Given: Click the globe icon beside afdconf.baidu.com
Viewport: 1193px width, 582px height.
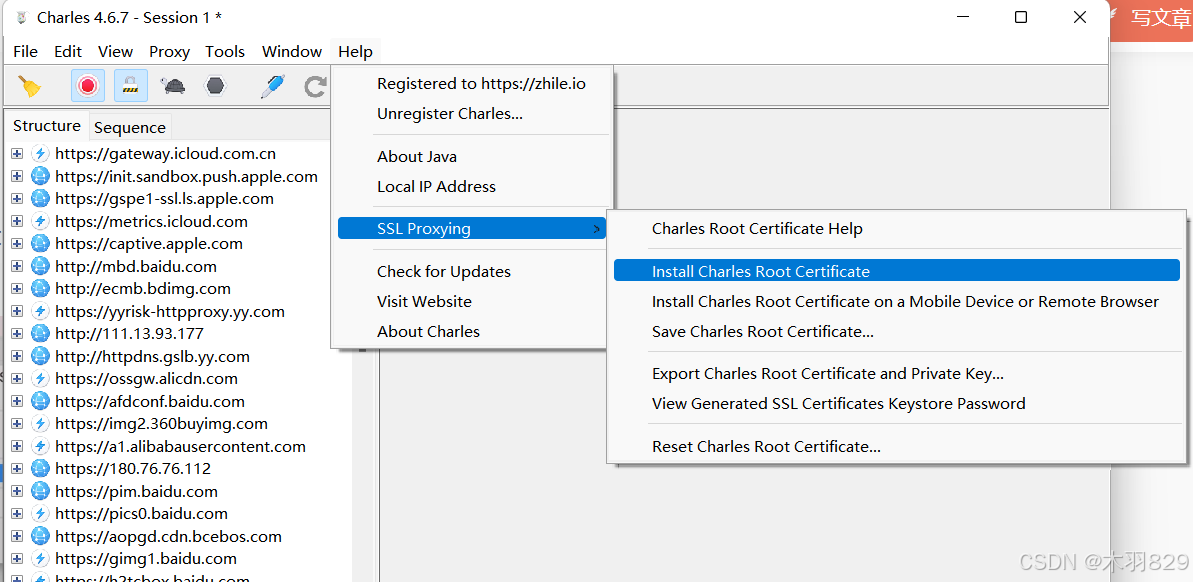Looking at the screenshot, I should click(40, 401).
